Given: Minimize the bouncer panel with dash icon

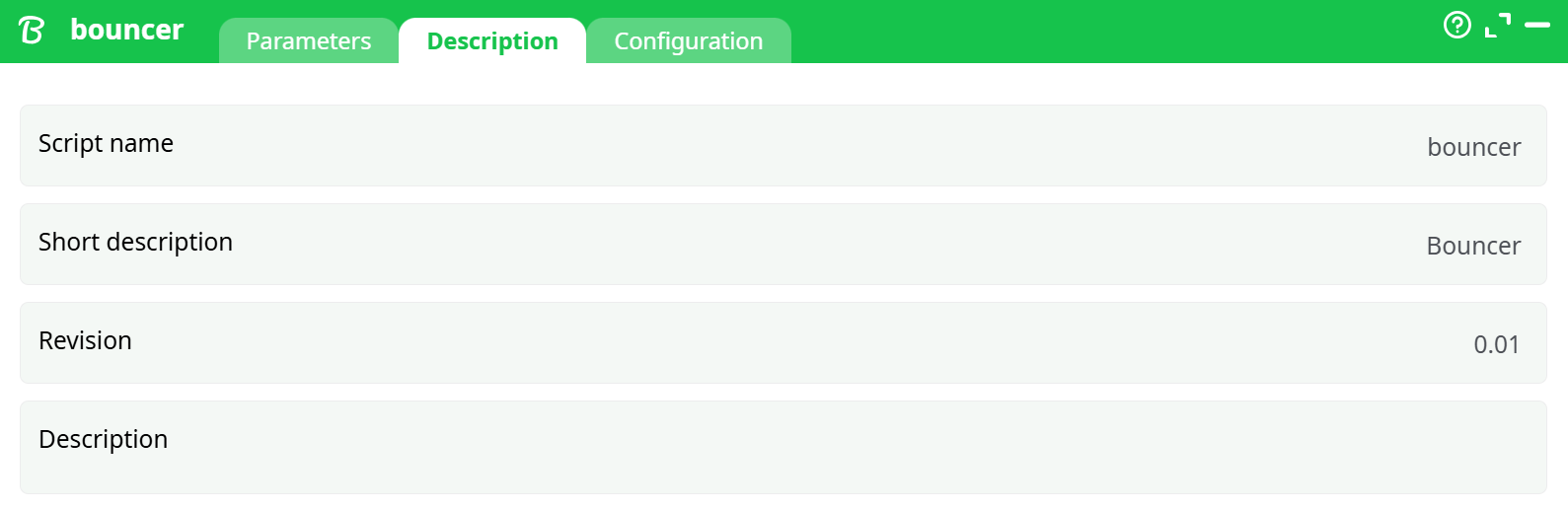Looking at the screenshot, I should pos(1537,25).
